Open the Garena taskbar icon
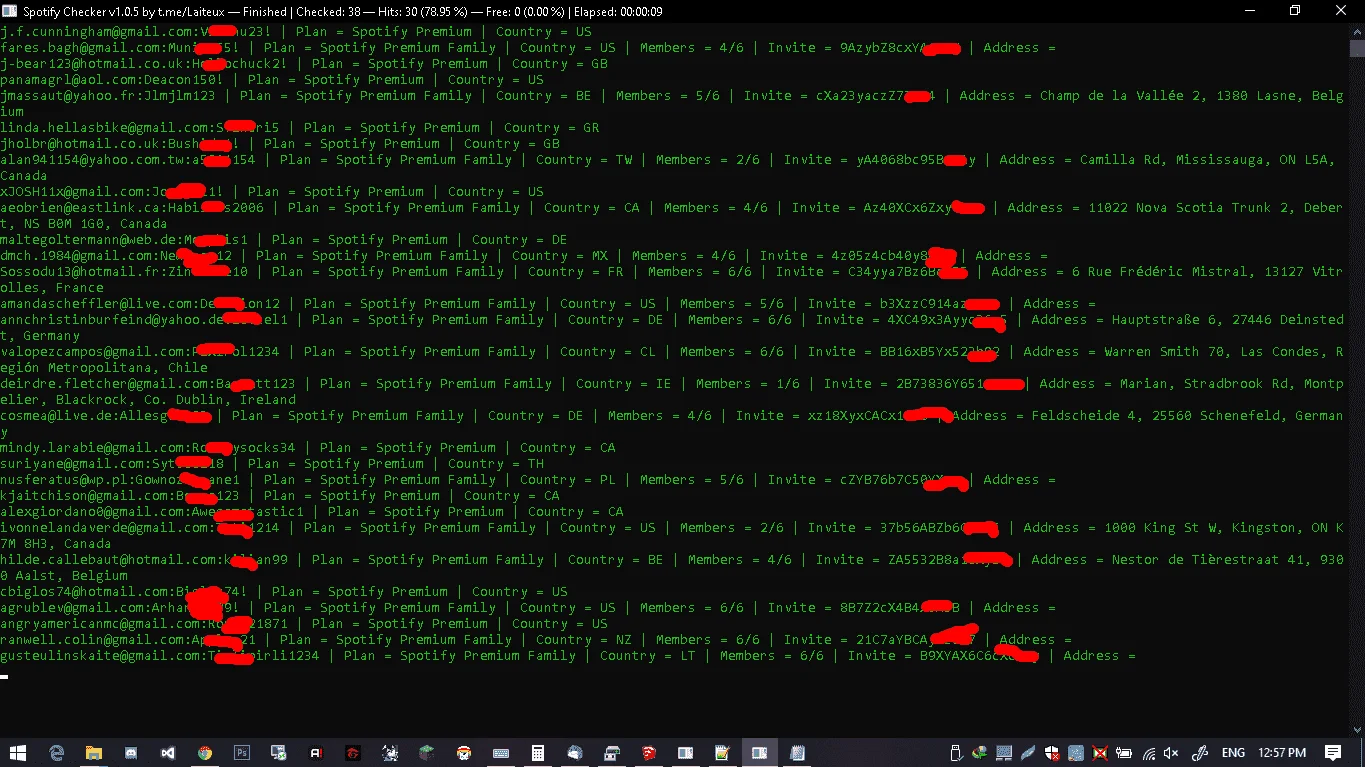This screenshot has width=1365, height=767. point(353,753)
